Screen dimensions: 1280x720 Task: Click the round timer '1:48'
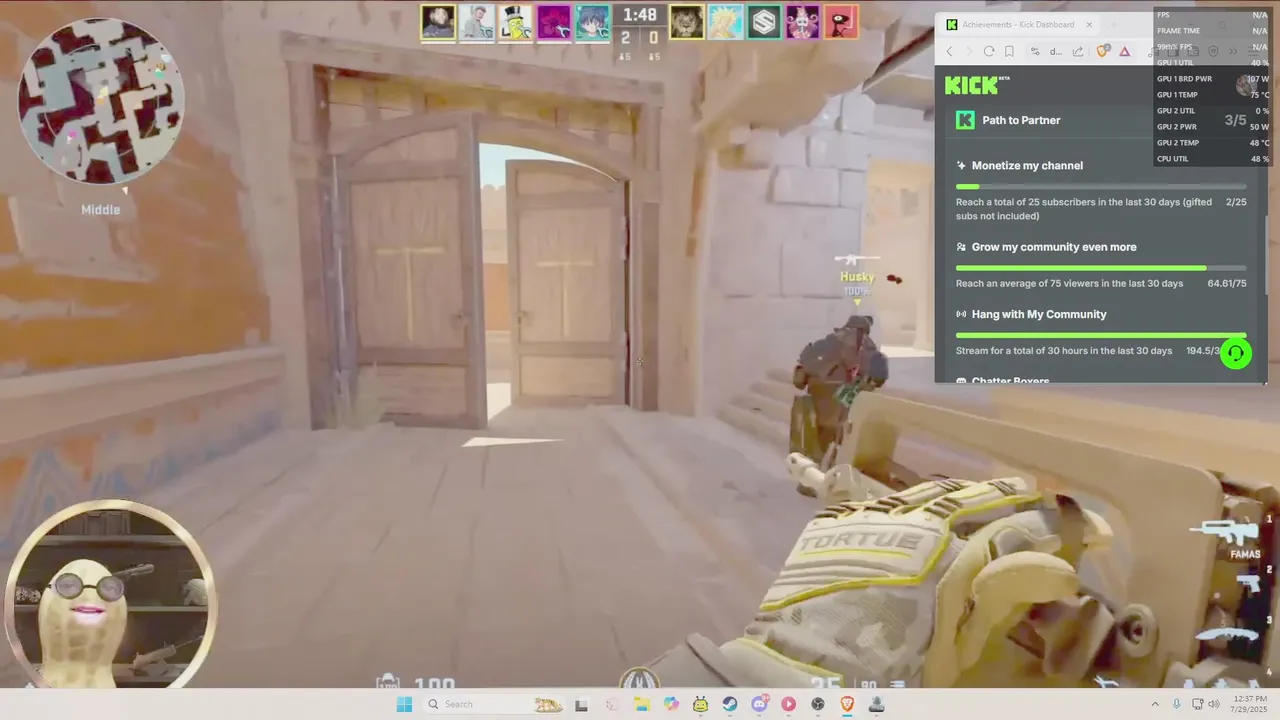point(640,15)
